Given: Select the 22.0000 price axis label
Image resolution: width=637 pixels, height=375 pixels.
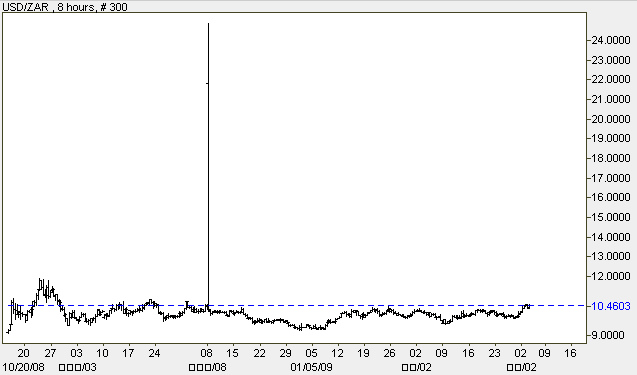Looking at the screenshot, I should [611, 79].
